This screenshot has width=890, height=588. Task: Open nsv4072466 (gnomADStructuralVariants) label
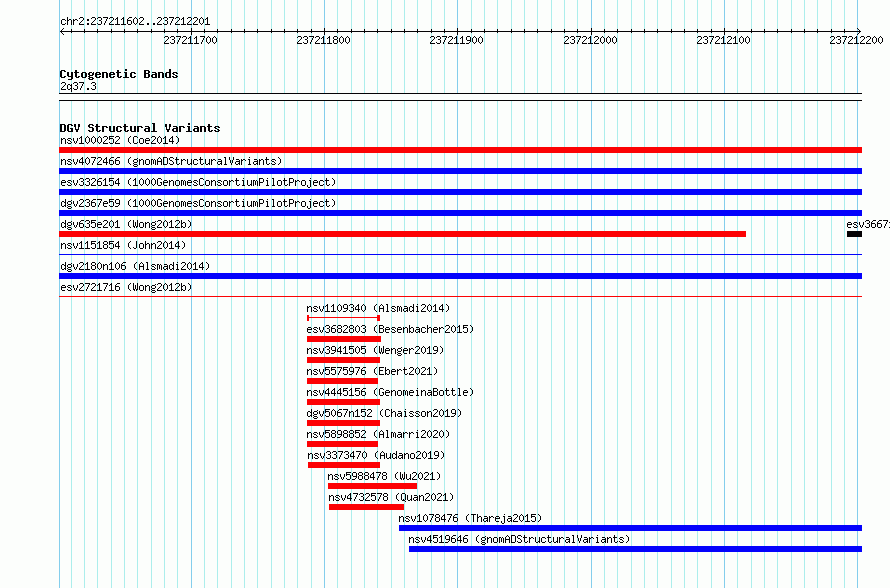pyautogui.click(x=171, y=161)
